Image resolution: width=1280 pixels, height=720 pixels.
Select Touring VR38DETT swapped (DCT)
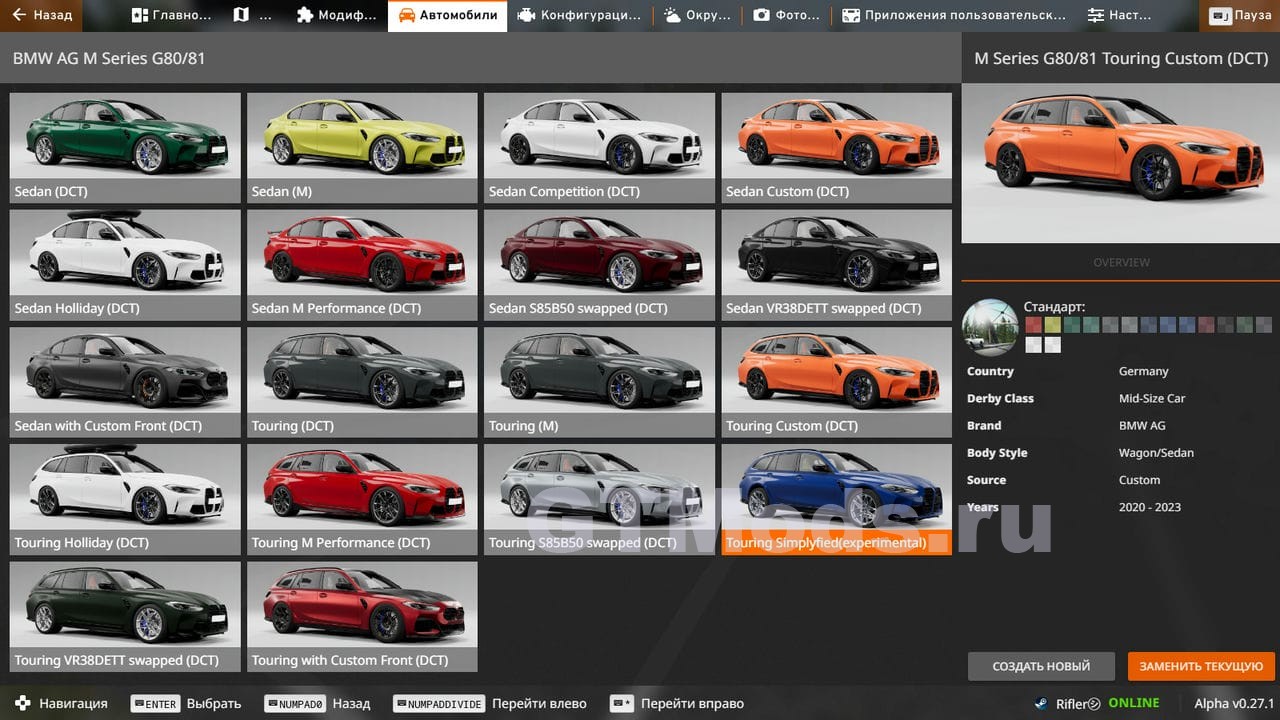coord(125,616)
